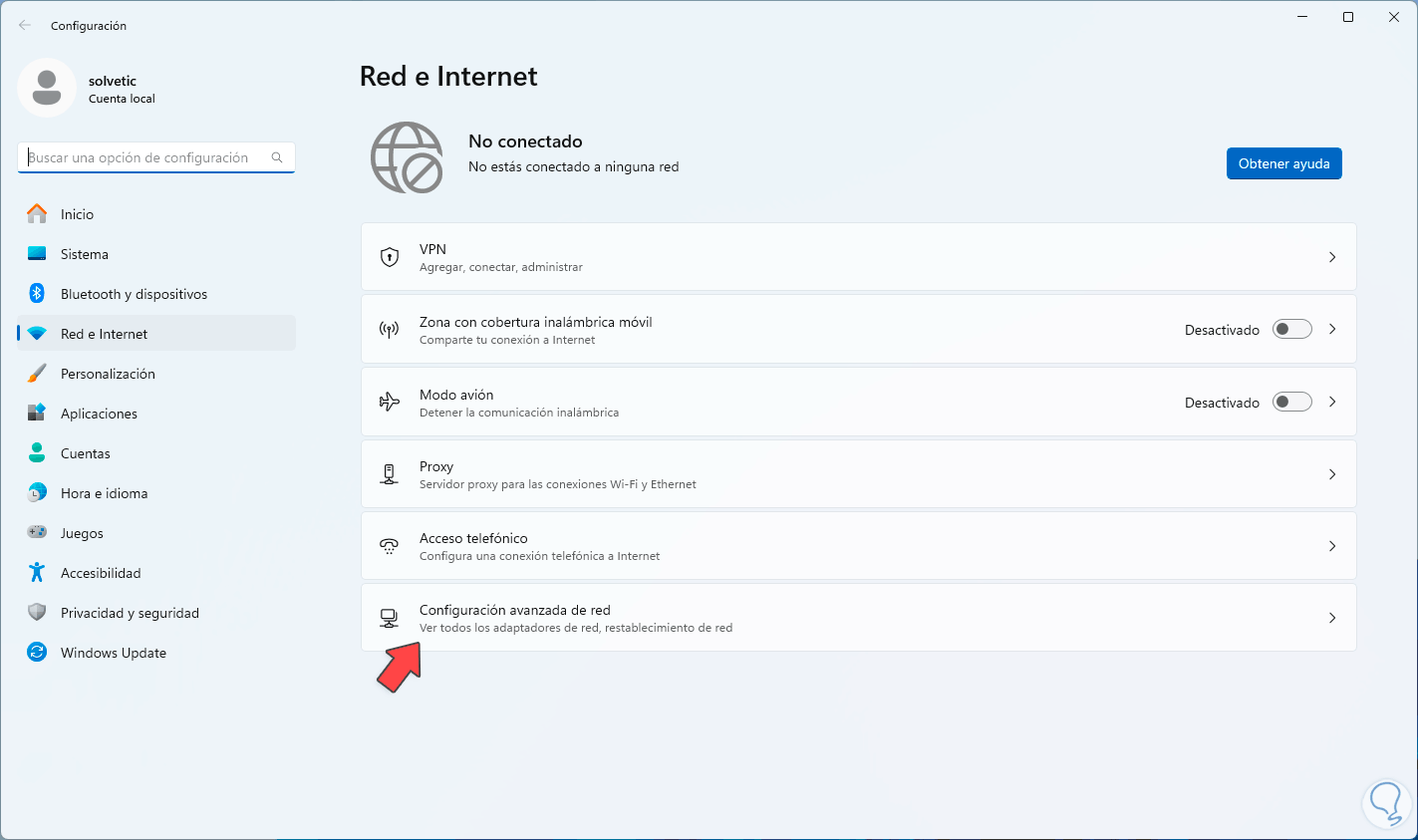The image size is (1418, 840).
Task: Open Bluetooth y dispositivos in sidebar
Action: [134, 294]
